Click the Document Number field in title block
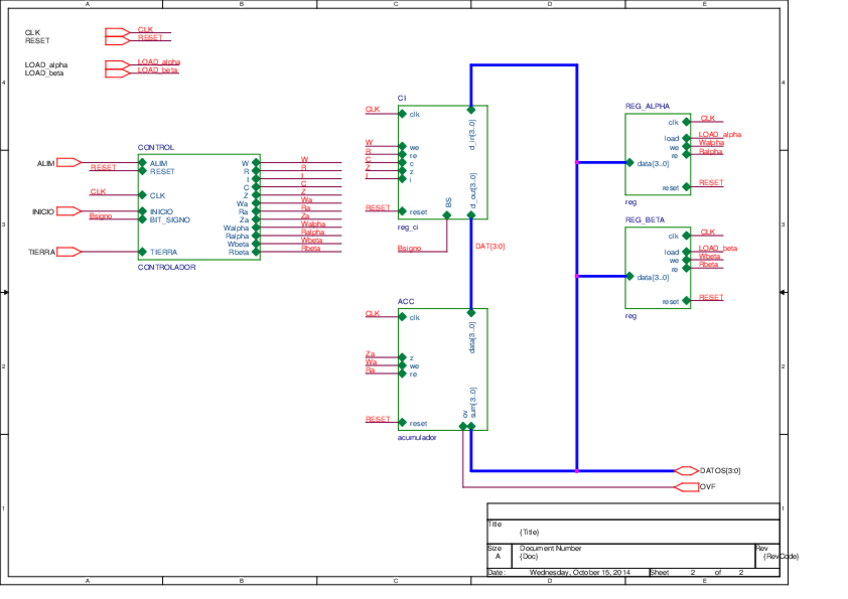 pyautogui.click(x=550, y=548)
